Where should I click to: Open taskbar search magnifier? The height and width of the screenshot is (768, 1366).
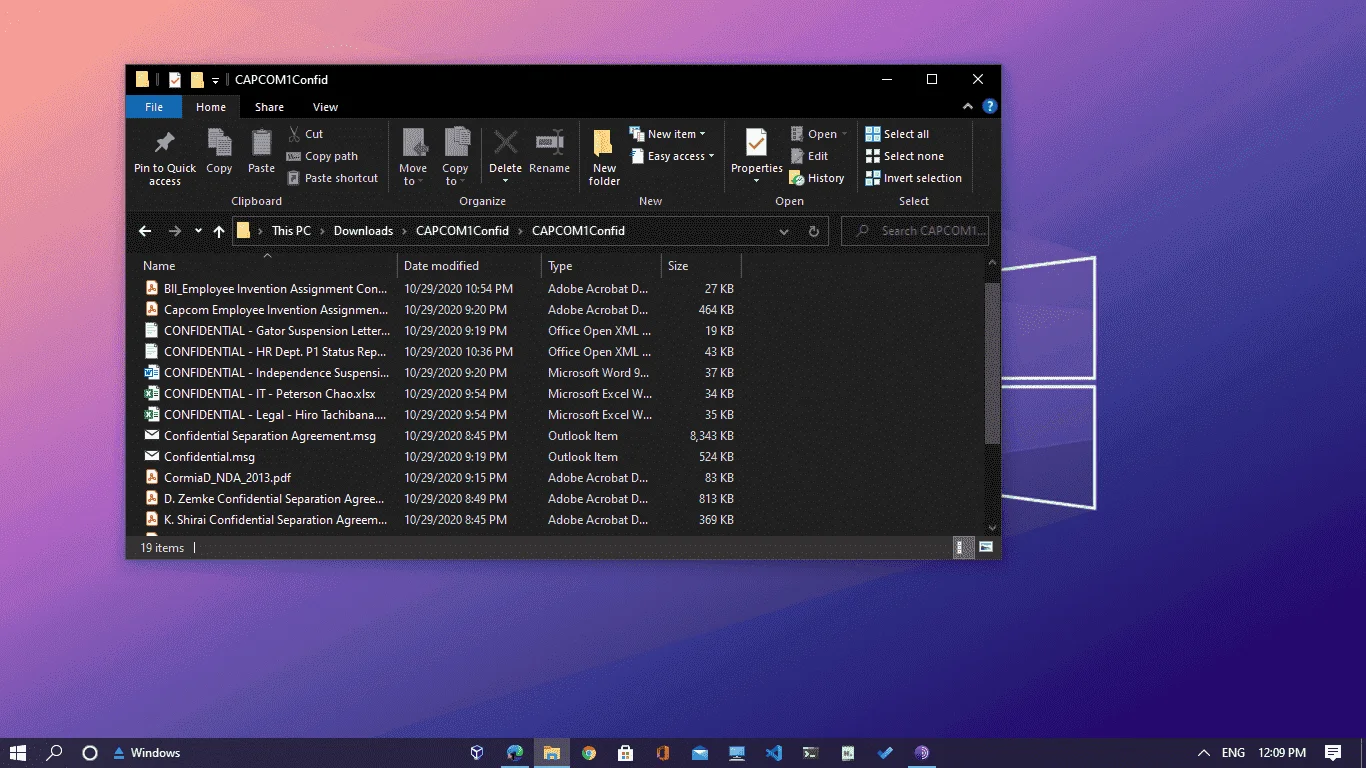click(55, 753)
